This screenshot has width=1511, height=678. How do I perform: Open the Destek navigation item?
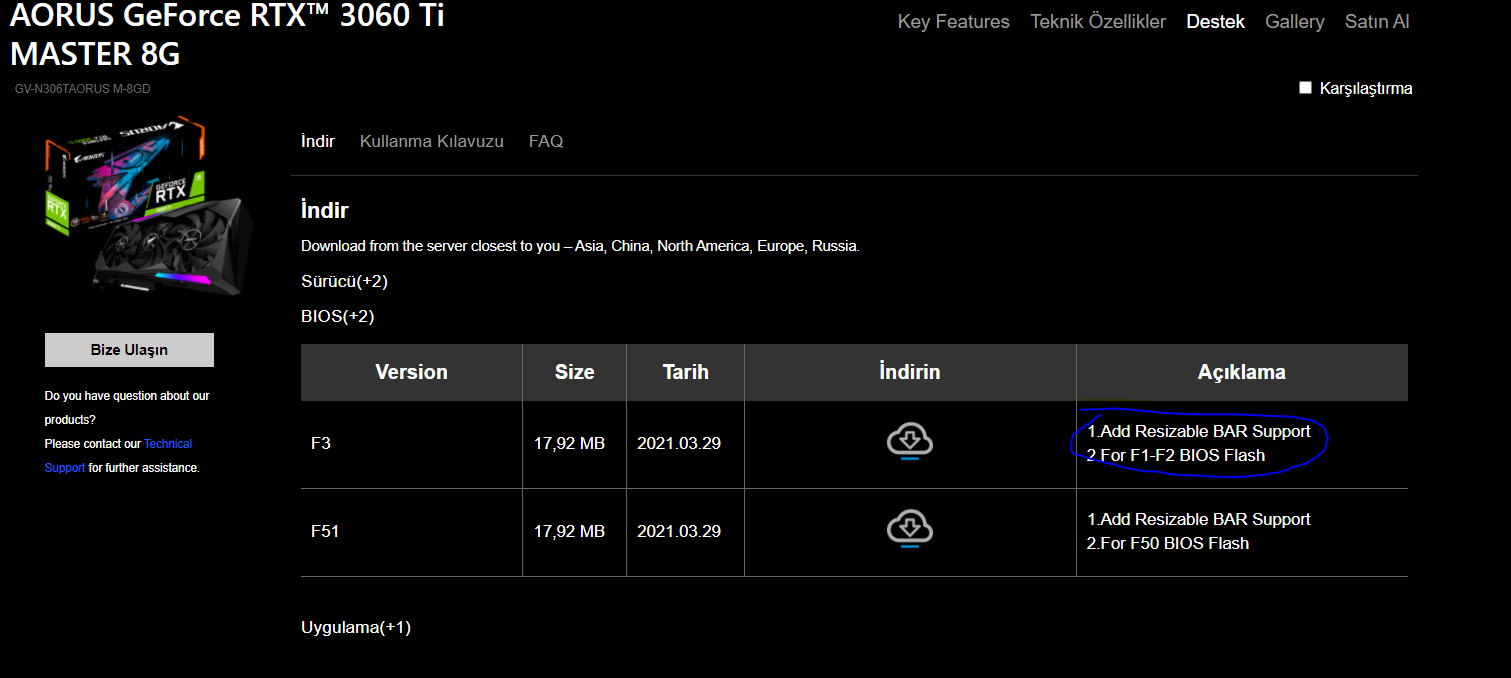pos(1215,21)
